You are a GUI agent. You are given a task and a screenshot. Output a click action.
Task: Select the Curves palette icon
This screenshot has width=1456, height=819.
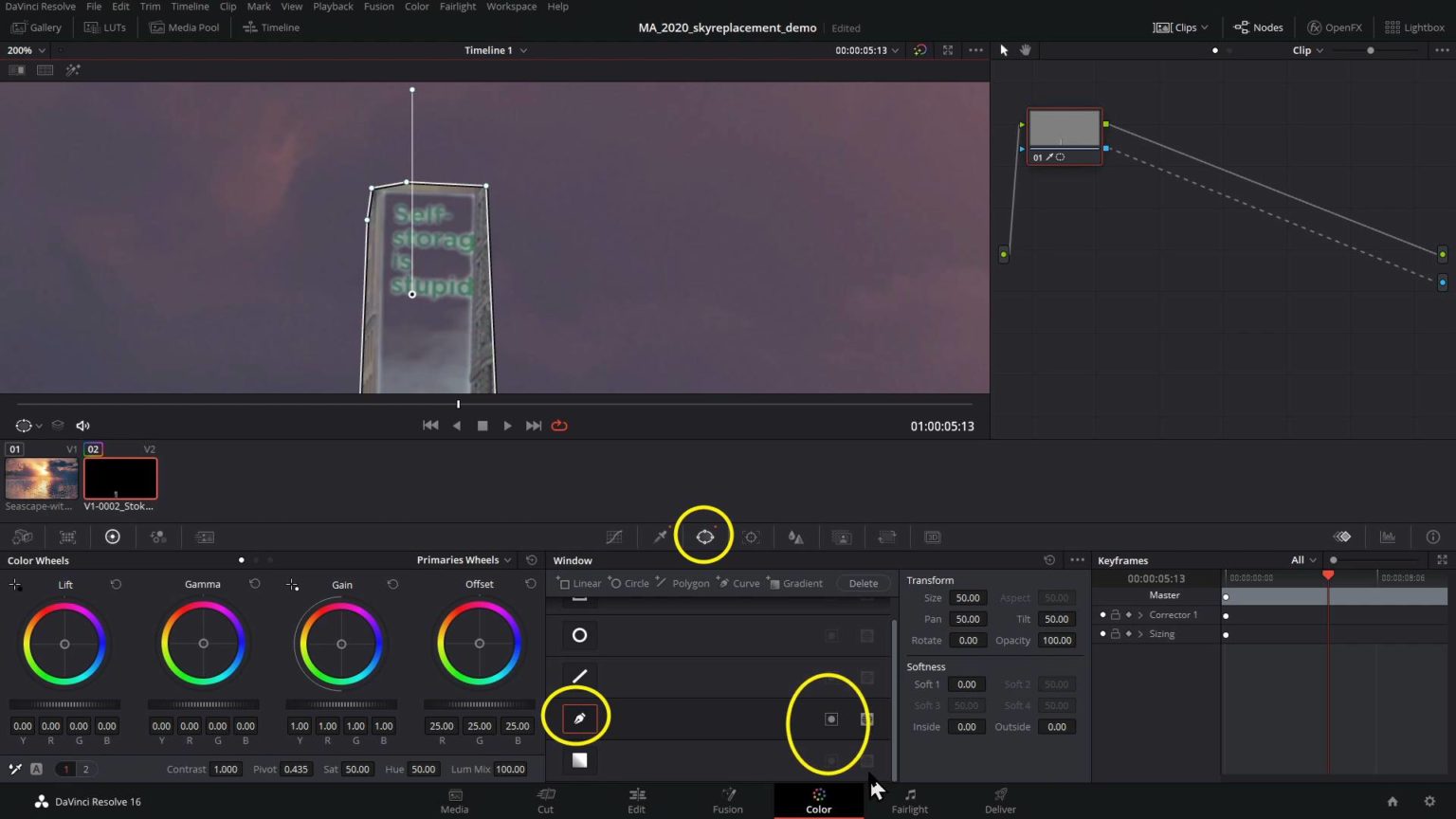coord(614,537)
